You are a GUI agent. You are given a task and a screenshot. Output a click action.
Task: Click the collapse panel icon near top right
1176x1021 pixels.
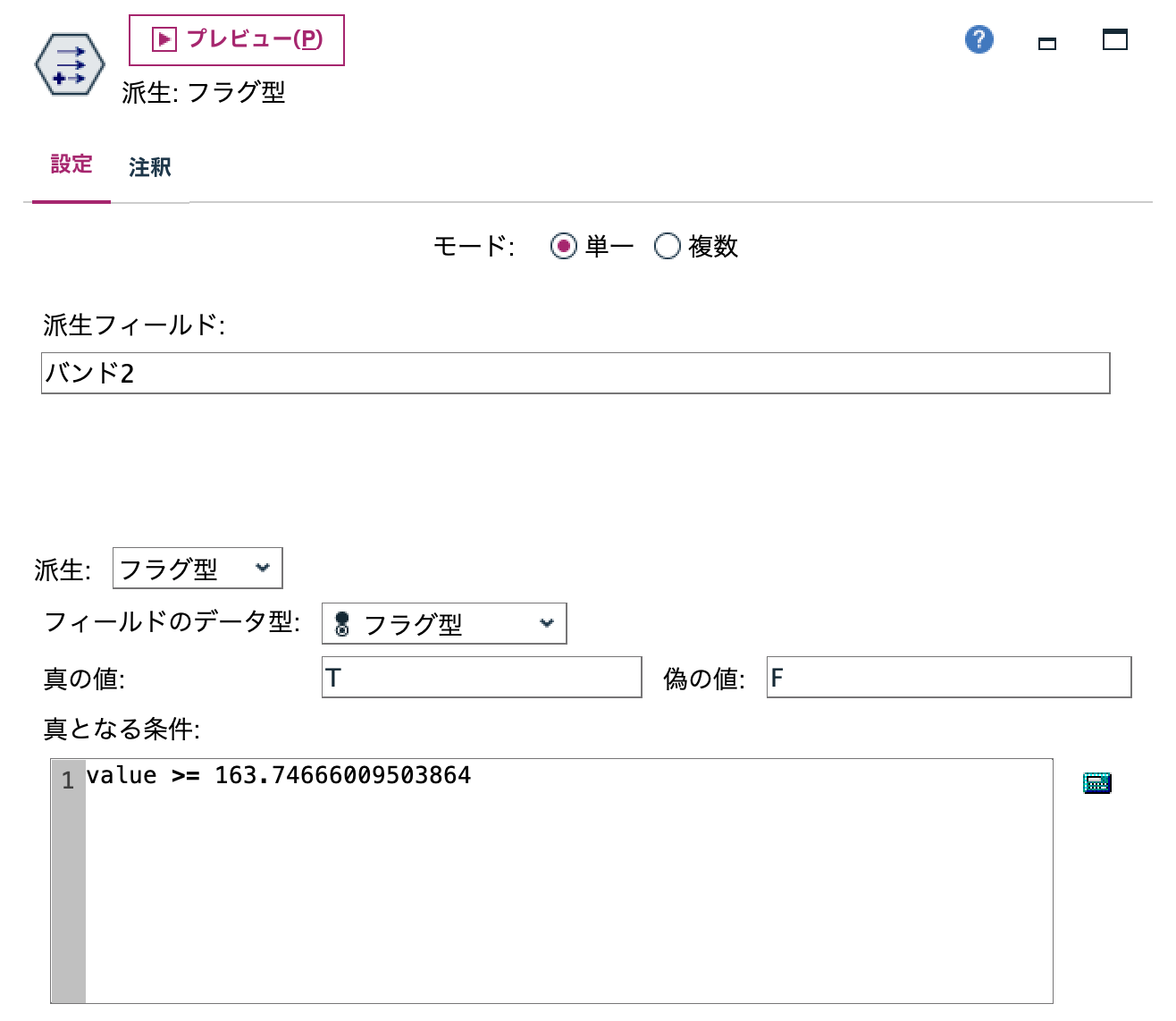pos(1046,41)
